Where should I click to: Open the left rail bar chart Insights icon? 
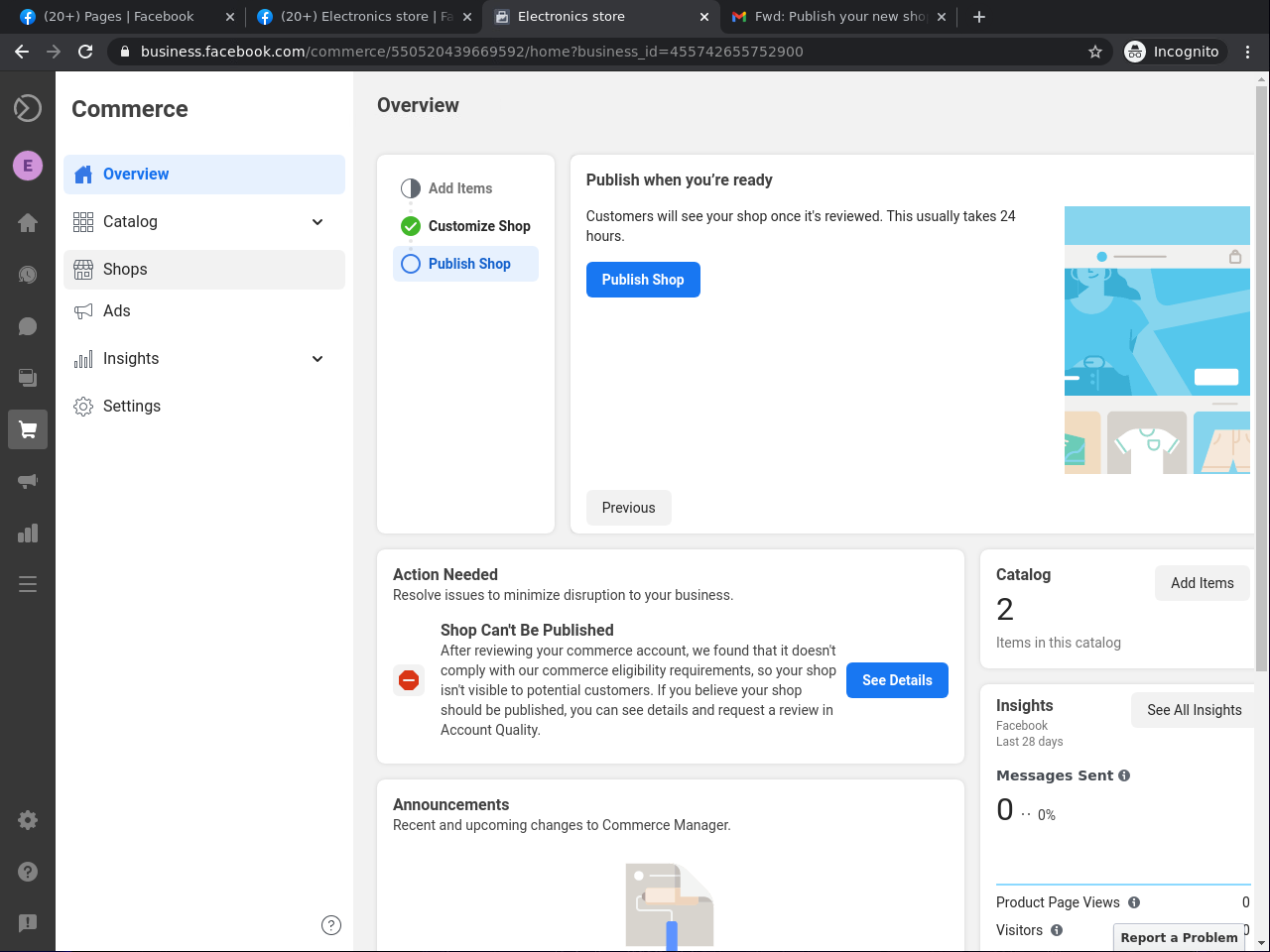[28, 533]
